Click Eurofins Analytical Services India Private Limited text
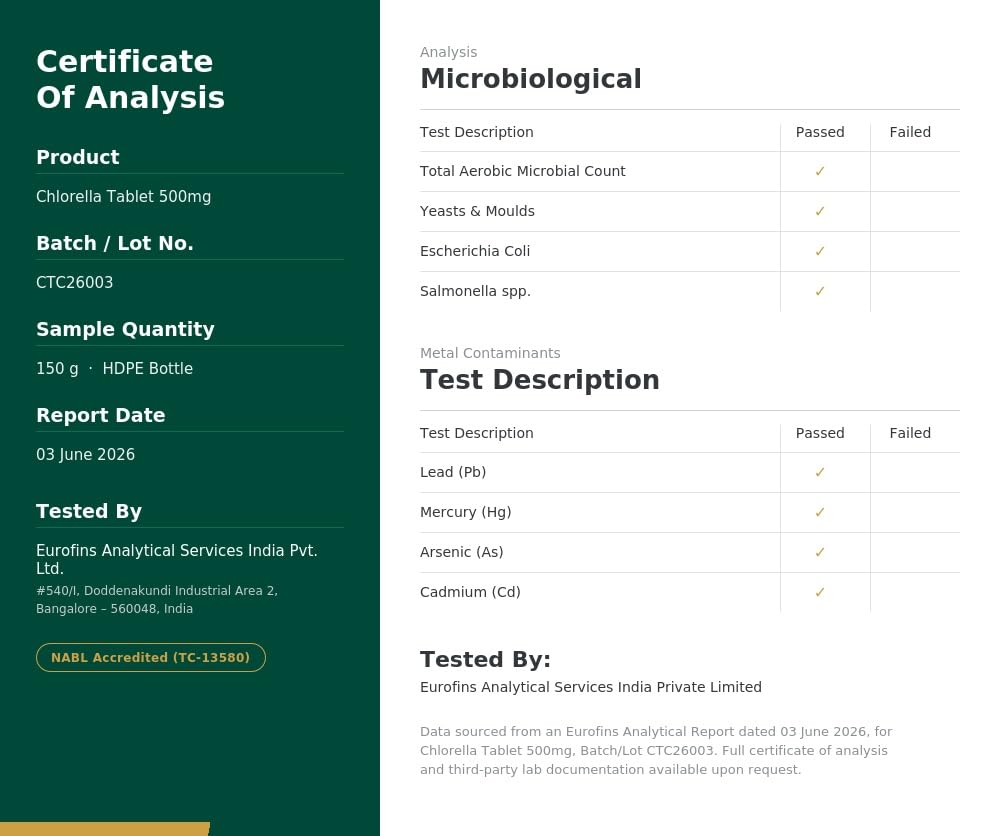Viewport: 1000px width, 836px height. (591, 687)
